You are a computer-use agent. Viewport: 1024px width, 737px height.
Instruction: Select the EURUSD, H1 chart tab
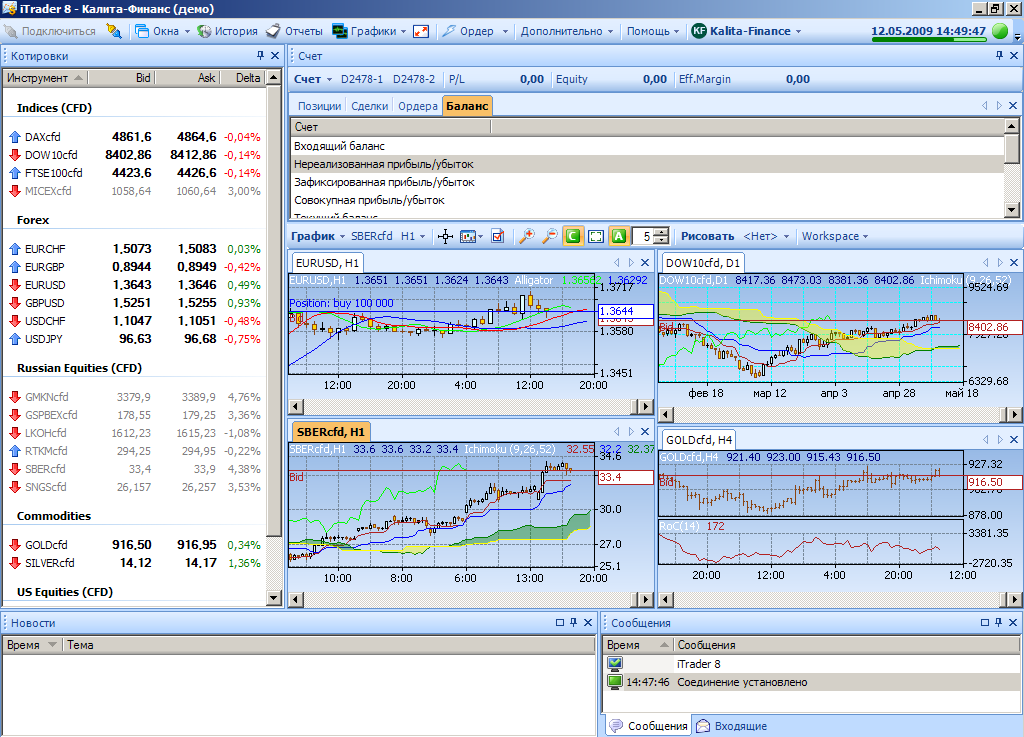(x=327, y=263)
